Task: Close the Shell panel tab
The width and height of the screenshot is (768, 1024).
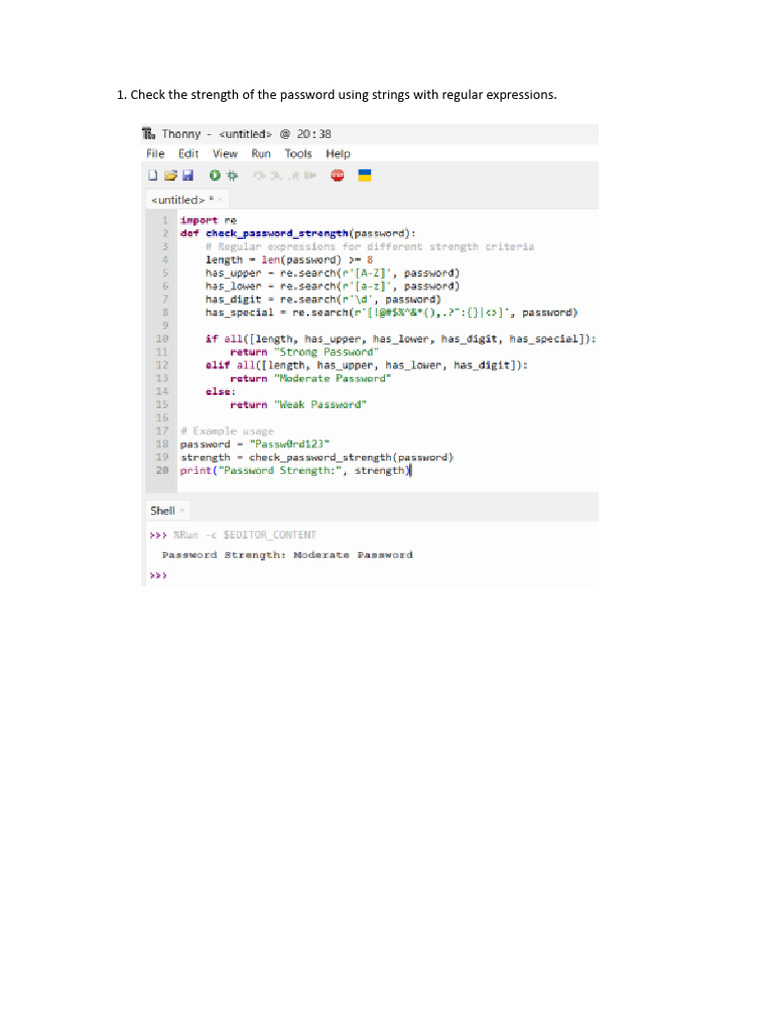Action: click(x=182, y=511)
